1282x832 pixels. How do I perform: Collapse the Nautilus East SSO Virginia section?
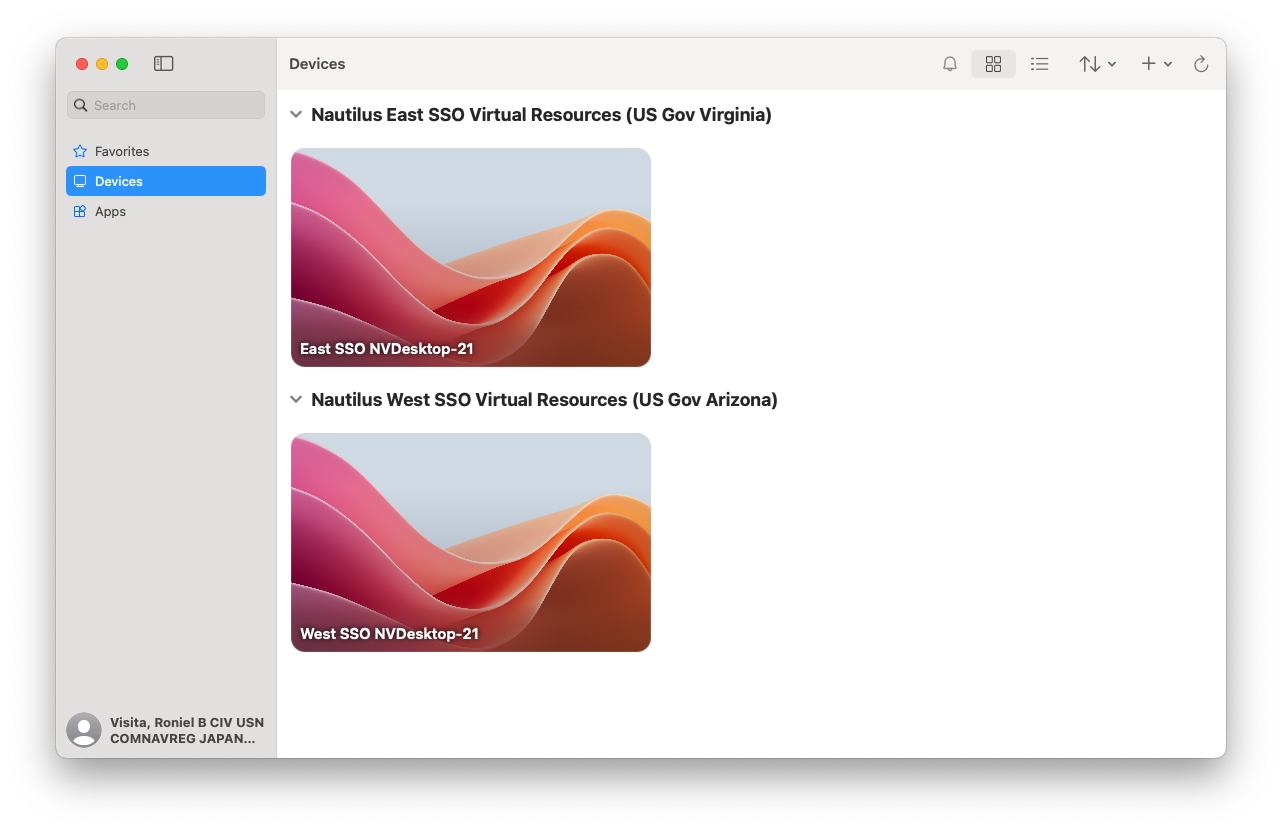point(296,114)
